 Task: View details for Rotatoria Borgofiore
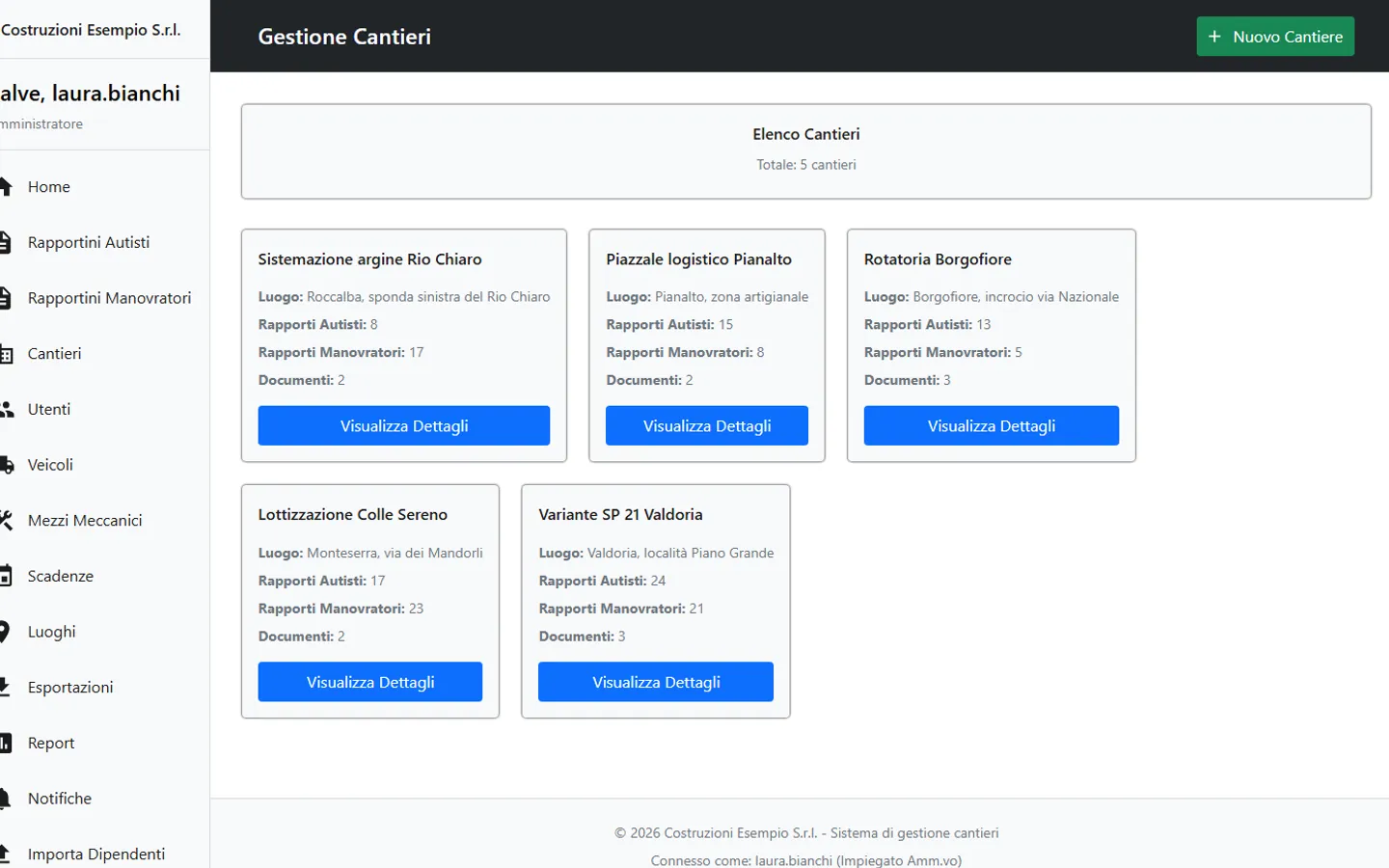(x=992, y=425)
